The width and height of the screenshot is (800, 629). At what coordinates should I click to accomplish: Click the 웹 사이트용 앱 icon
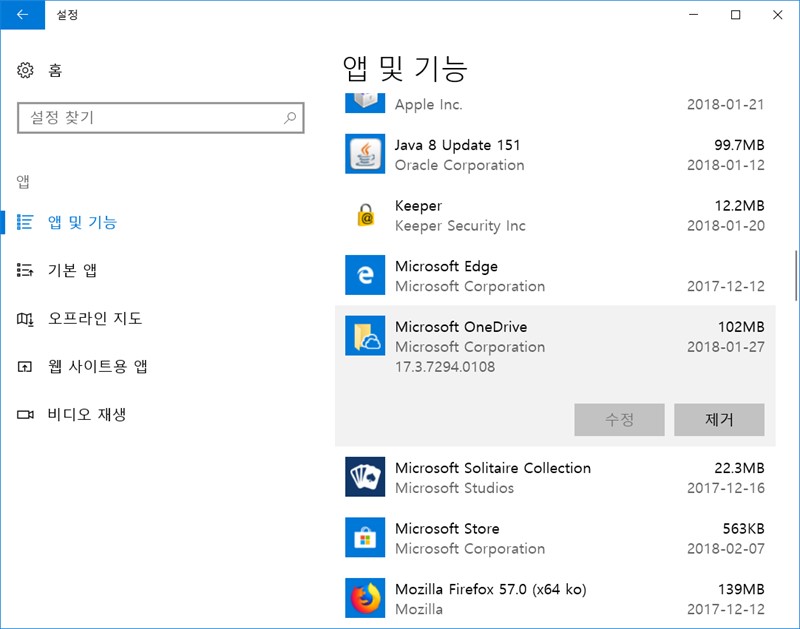[x=25, y=366]
